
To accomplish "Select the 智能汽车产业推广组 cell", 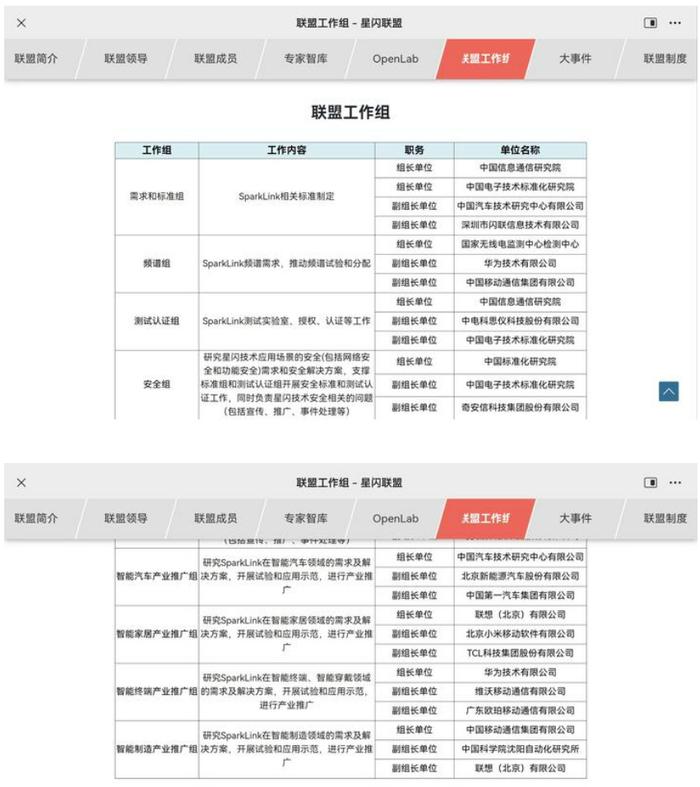I will [157, 576].
